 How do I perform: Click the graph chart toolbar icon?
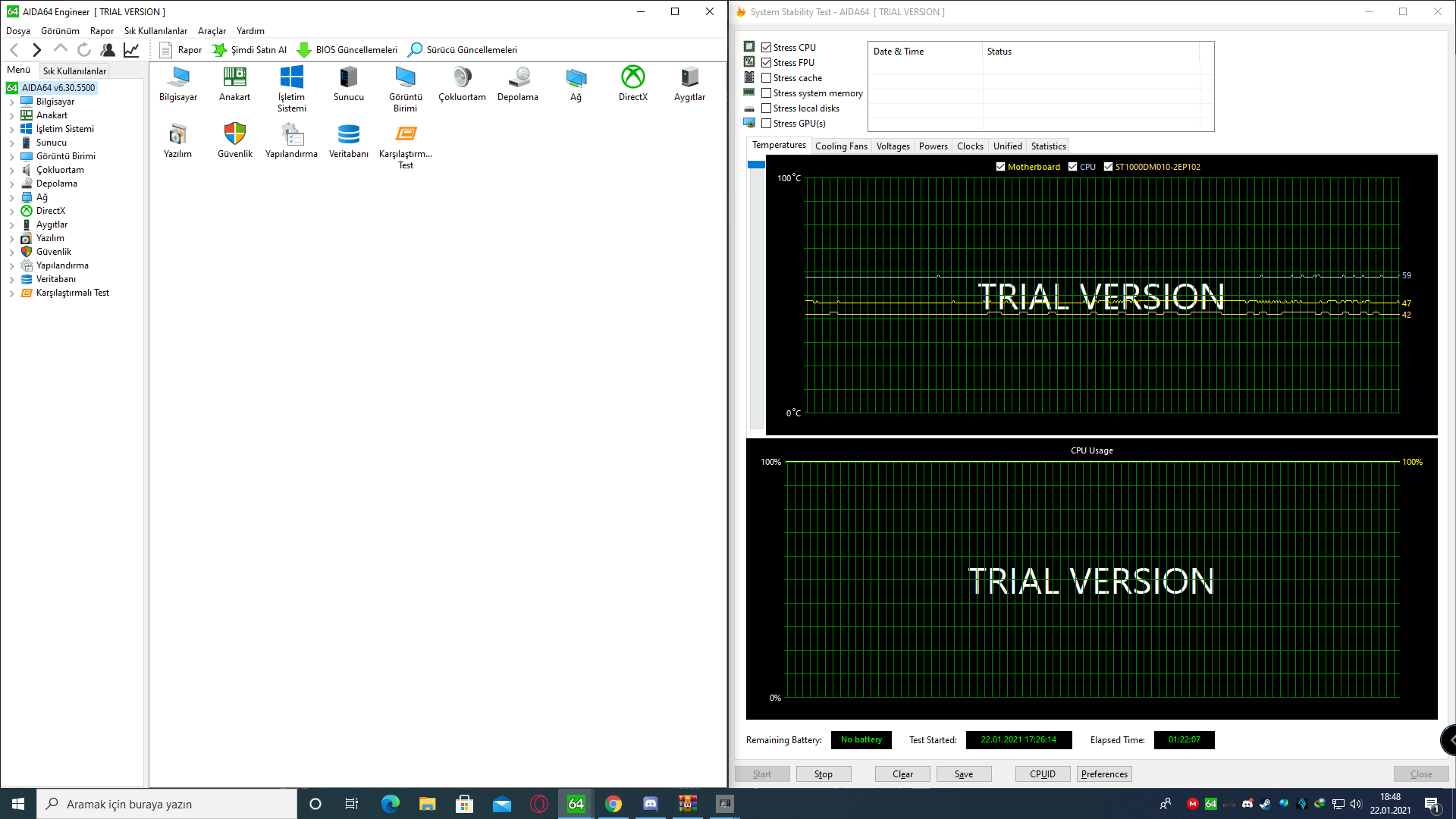click(x=131, y=50)
